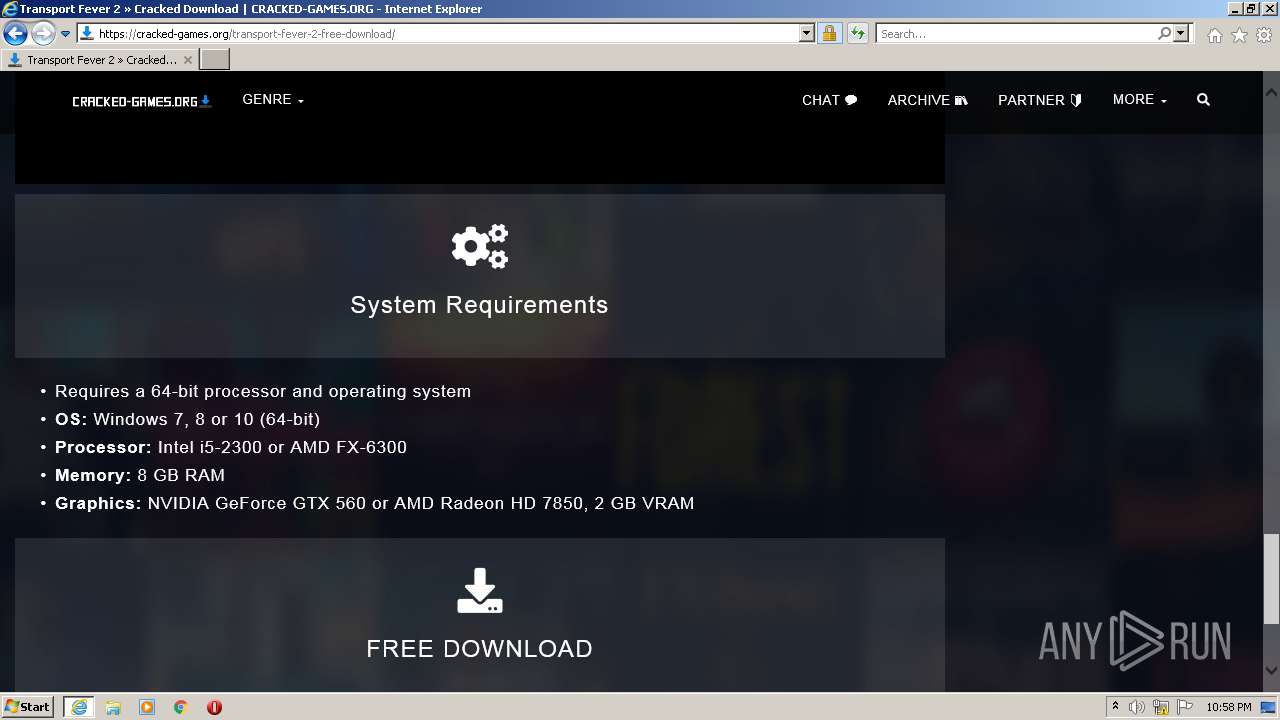Viewport: 1280px width, 720px height.
Task: Open CRACKED-GAMES.ORG site logo
Action: 142,101
